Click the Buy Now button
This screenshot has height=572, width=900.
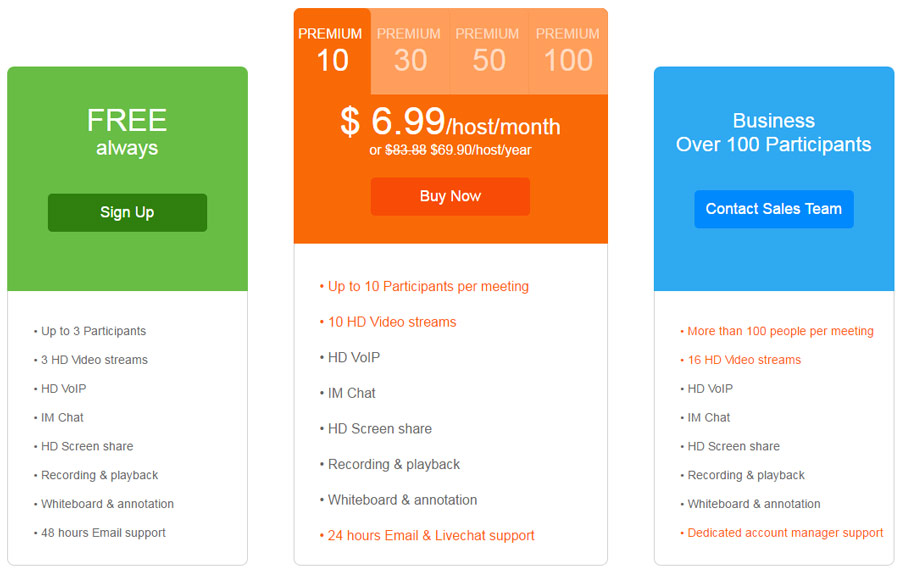(x=450, y=196)
